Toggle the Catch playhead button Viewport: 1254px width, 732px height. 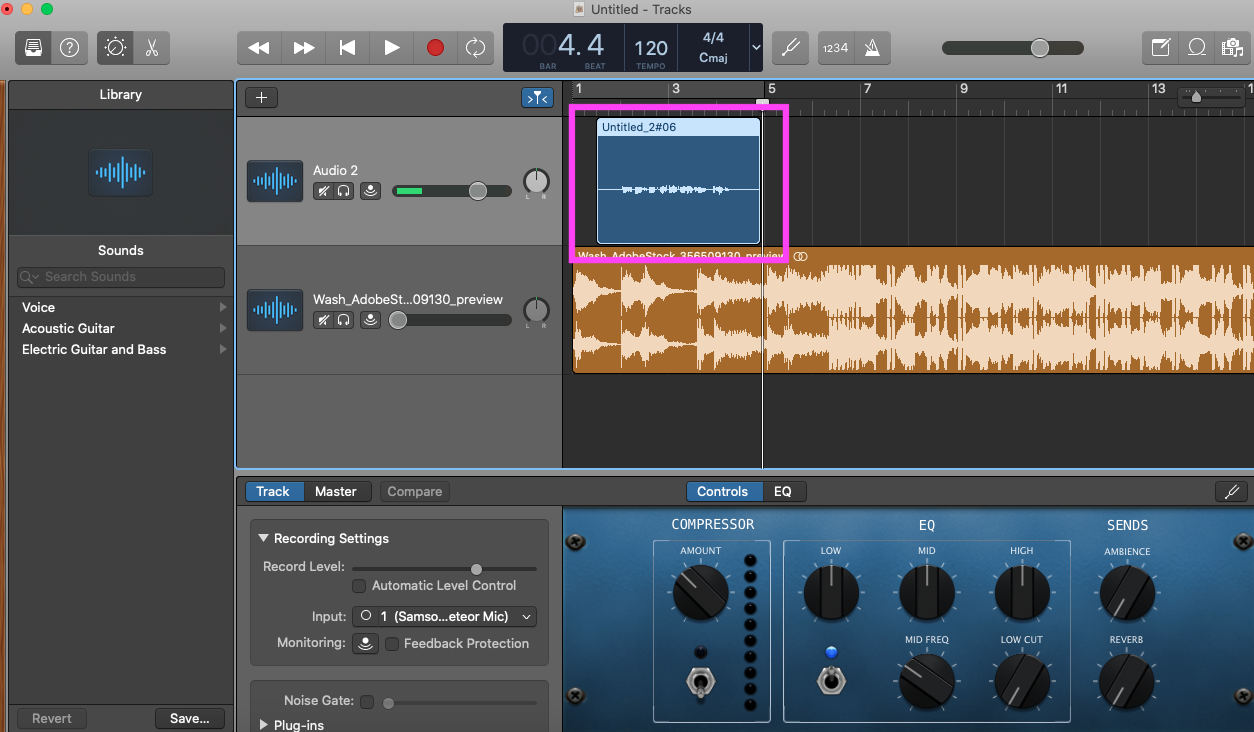coord(537,97)
